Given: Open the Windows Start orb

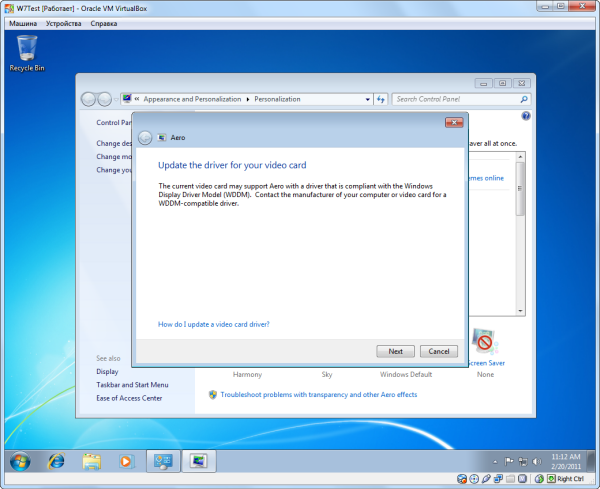Looking at the screenshot, I should click(x=20, y=461).
